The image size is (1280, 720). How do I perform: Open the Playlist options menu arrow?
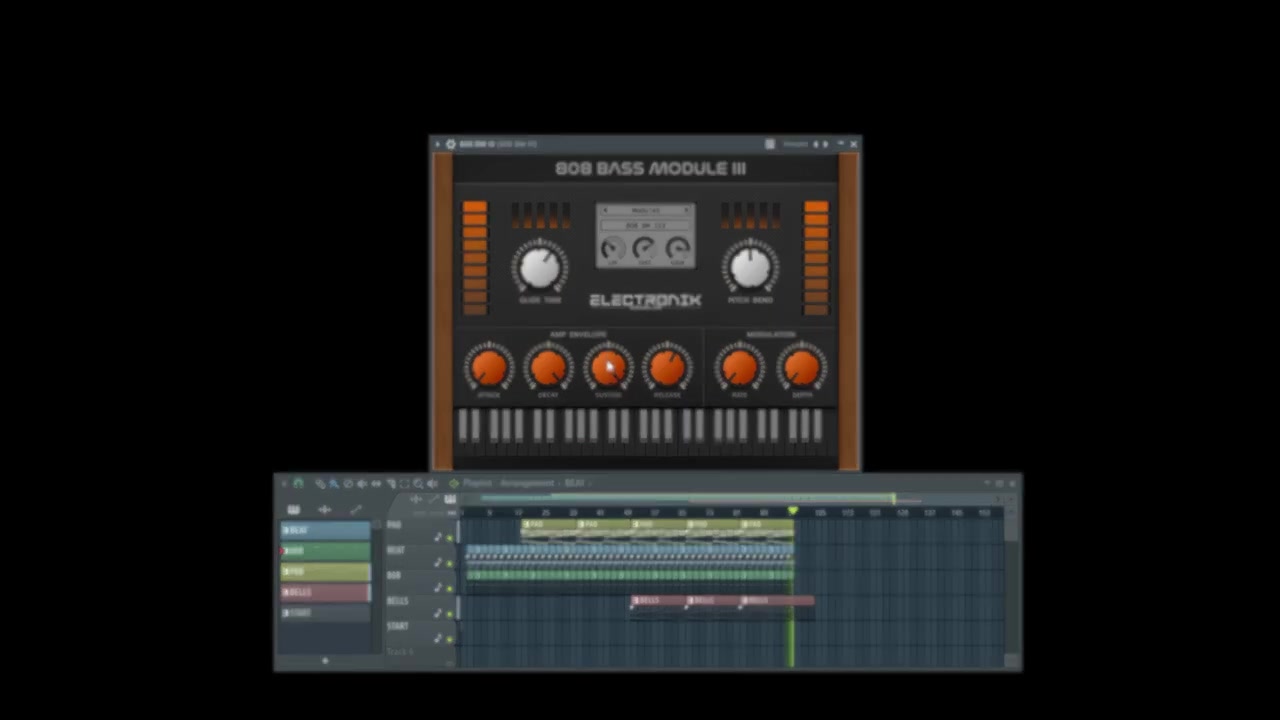tap(284, 484)
